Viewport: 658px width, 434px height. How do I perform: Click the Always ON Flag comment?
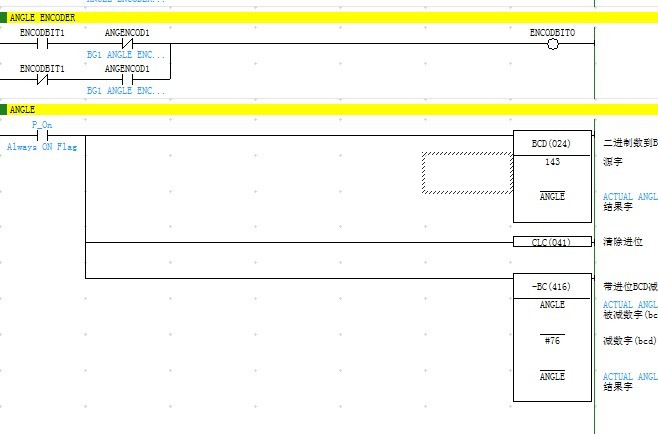pos(43,147)
